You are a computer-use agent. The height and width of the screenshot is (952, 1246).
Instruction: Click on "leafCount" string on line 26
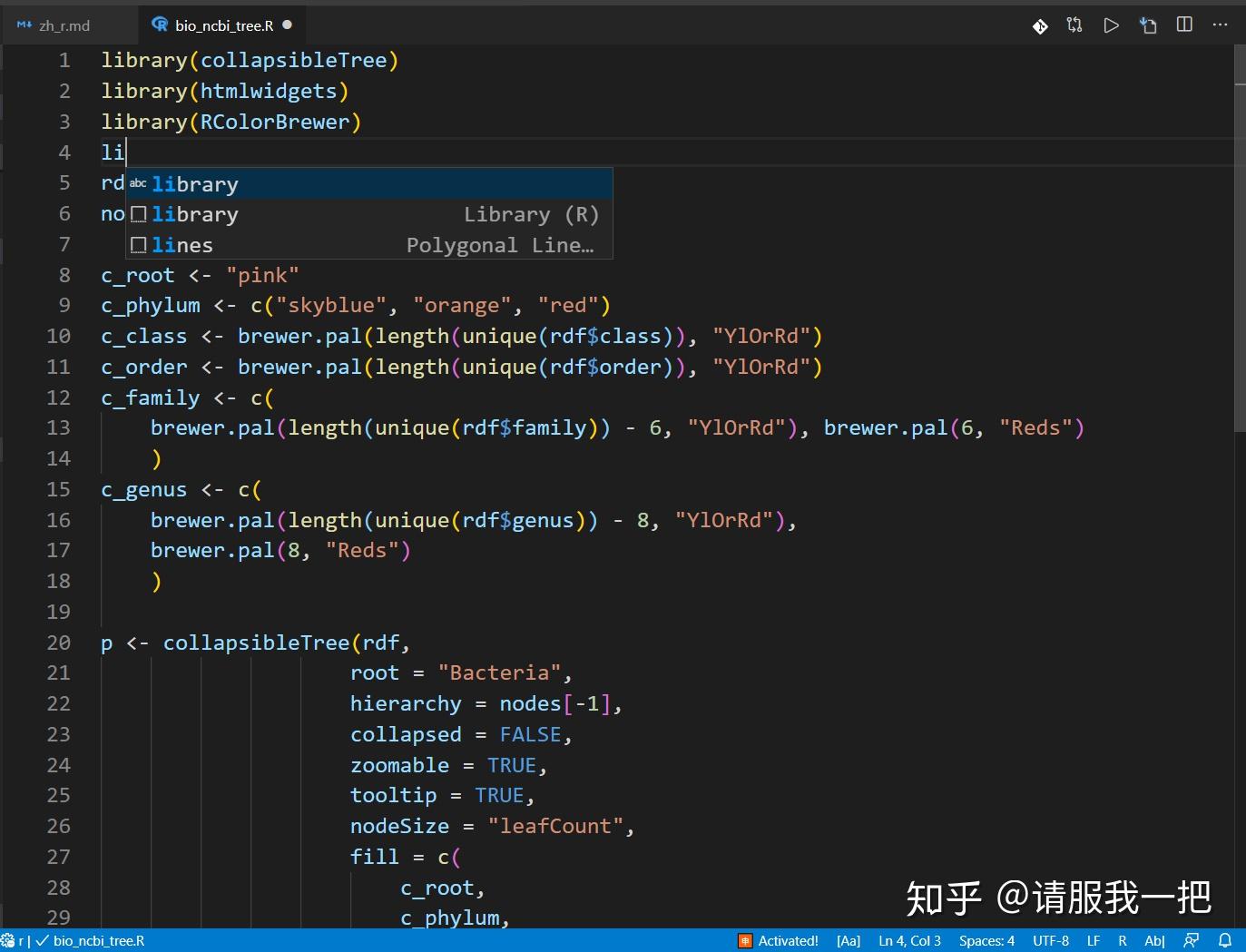click(x=555, y=827)
